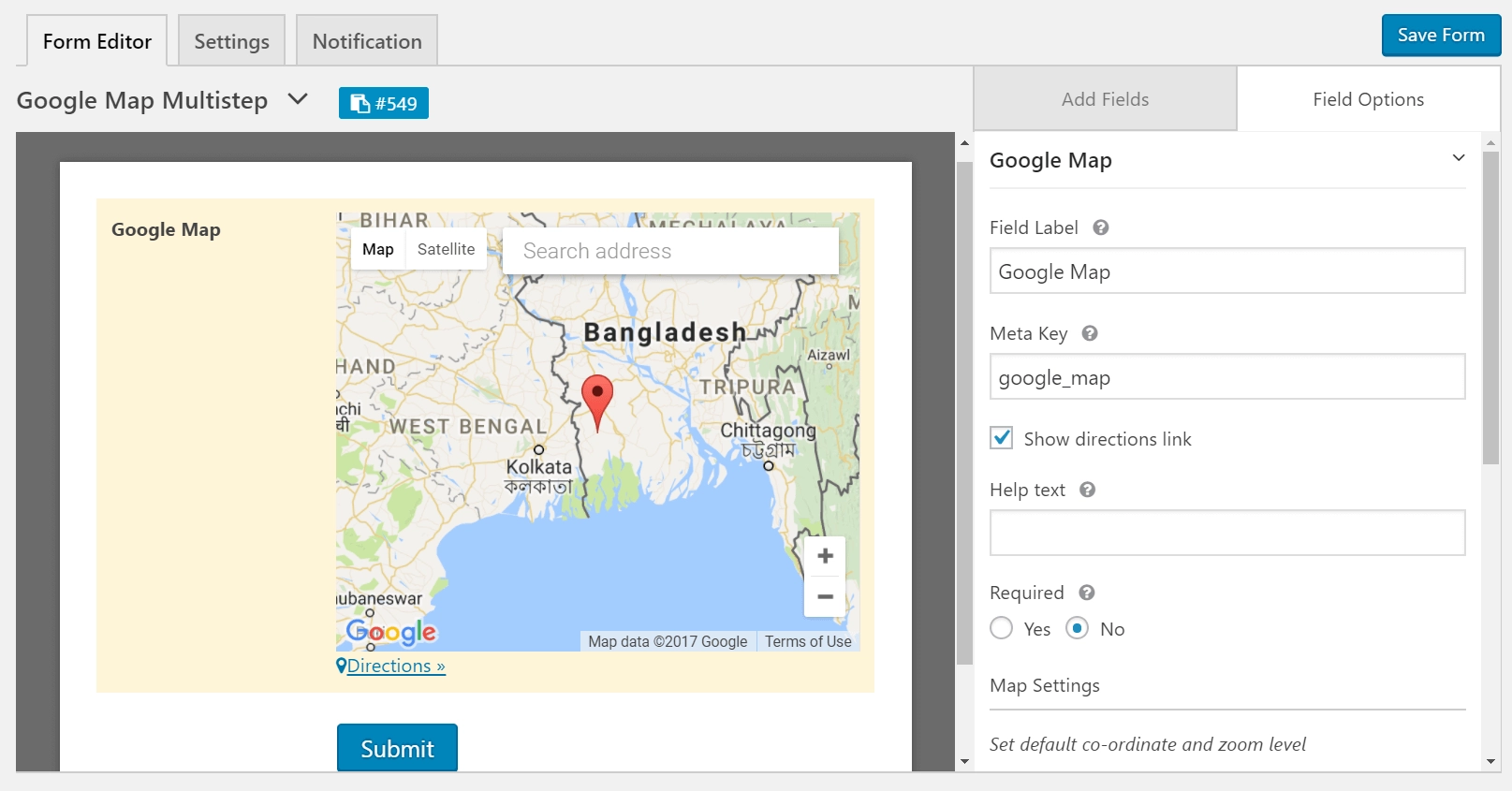The height and width of the screenshot is (791, 1512).
Task: Copy form shortcode #549 badge
Action: [384, 103]
